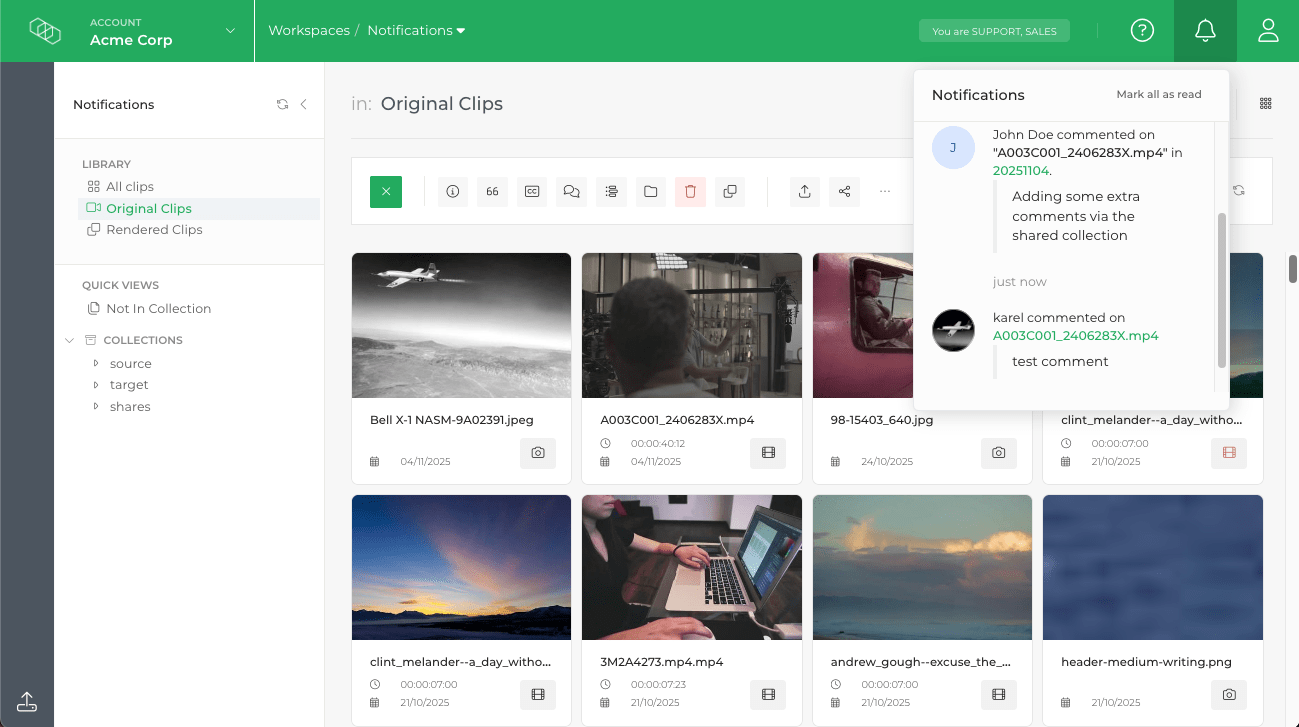Open the Acme Corp account dropdown
The image size is (1299, 727).
click(230, 31)
